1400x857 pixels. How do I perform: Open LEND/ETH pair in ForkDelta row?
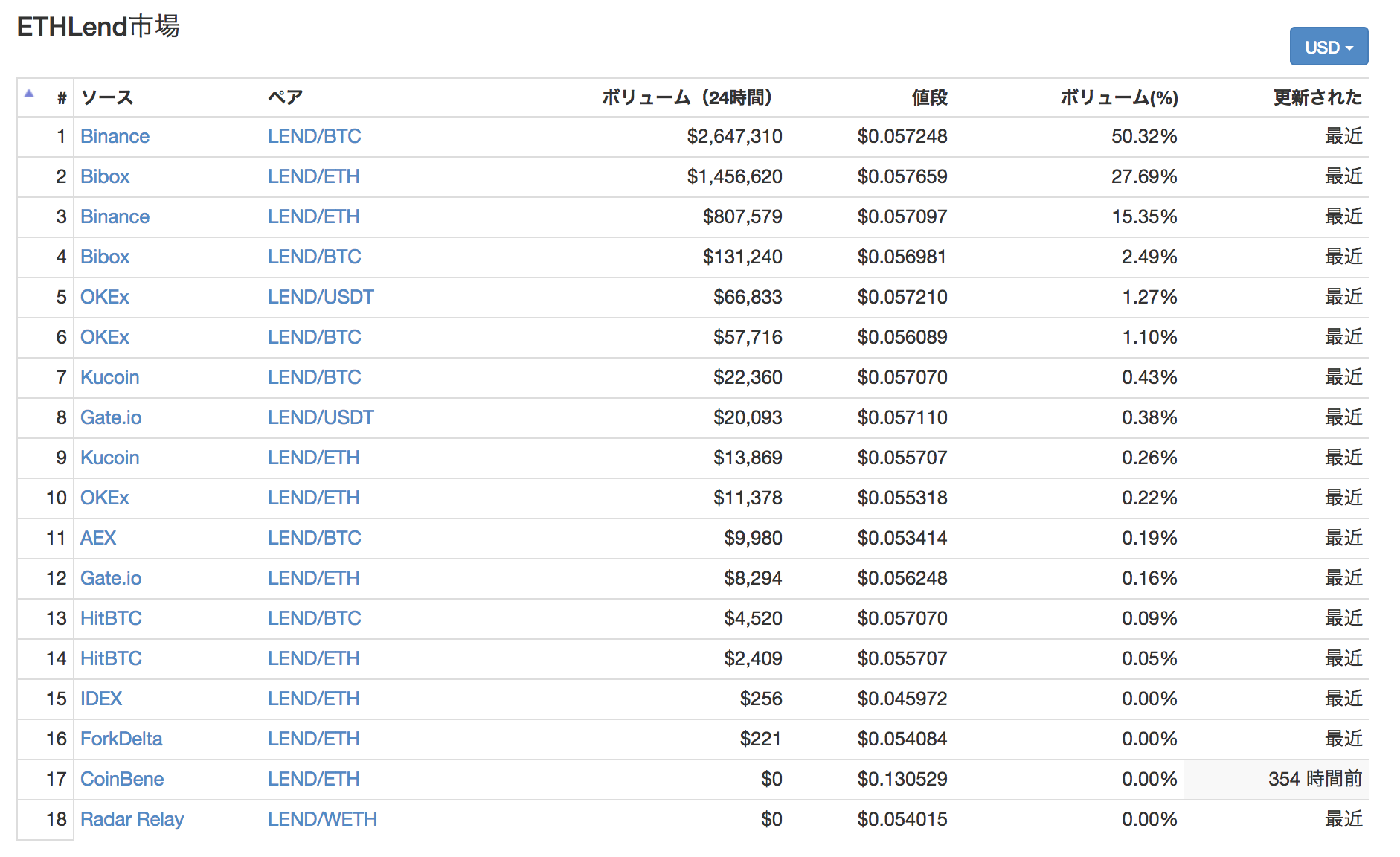[313, 739]
